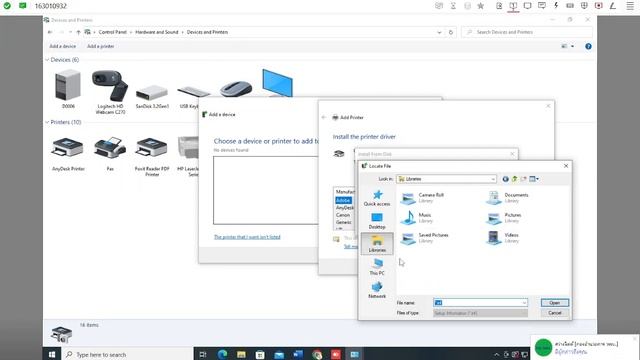Select the Music library
The image size is (640, 360).
[416, 218]
